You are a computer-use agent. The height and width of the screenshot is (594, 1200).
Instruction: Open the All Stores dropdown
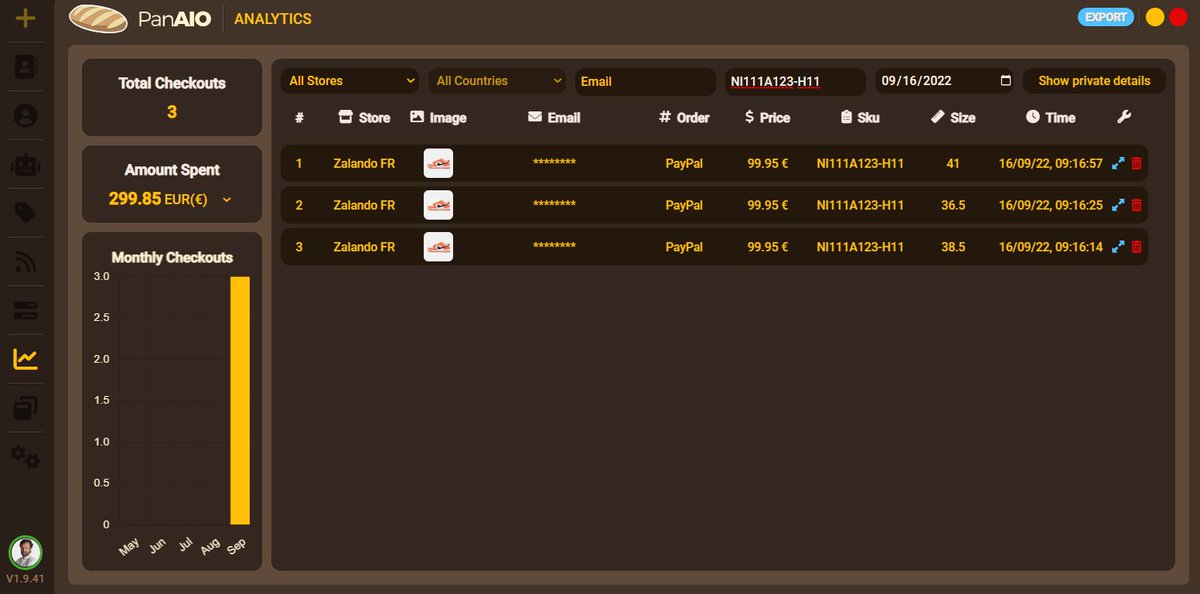click(x=352, y=81)
